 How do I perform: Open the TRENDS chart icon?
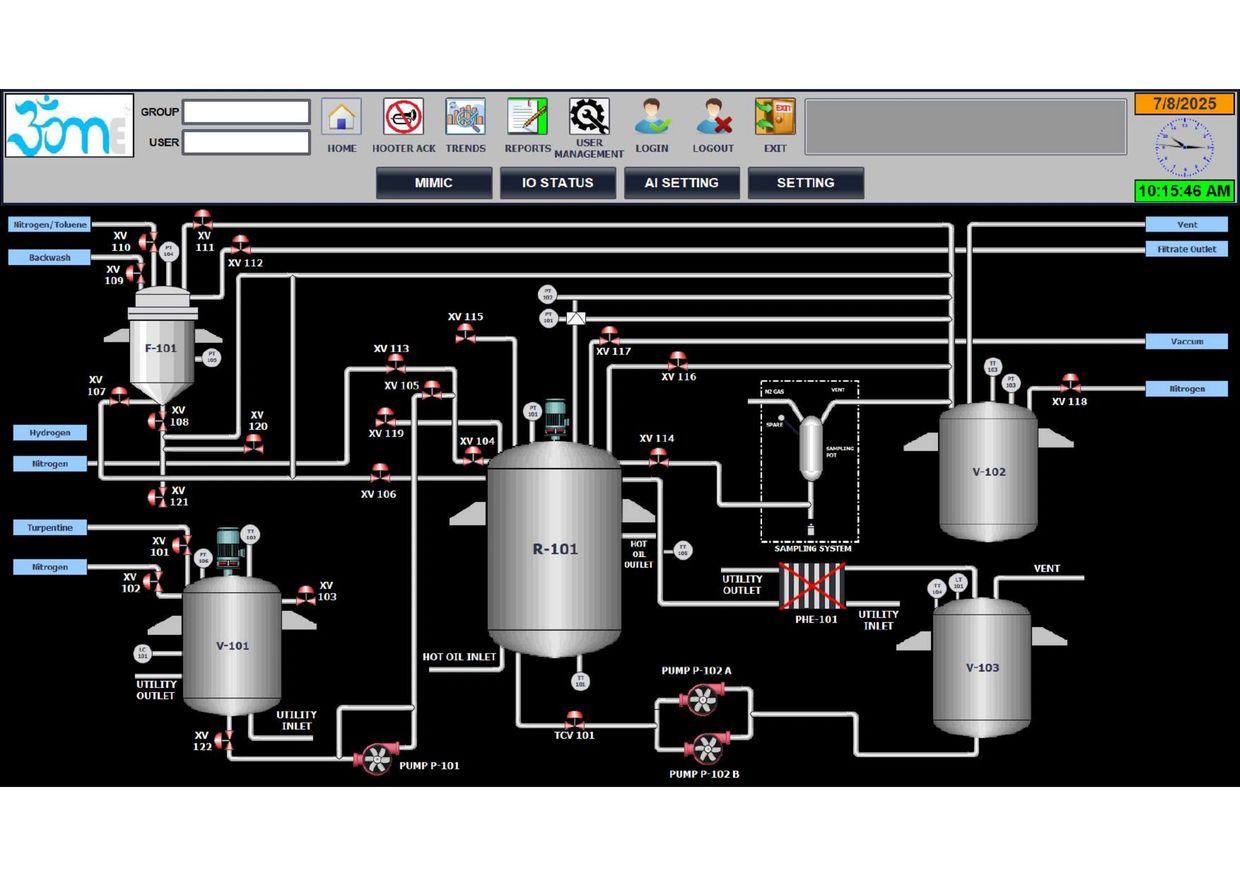[x=466, y=117]
